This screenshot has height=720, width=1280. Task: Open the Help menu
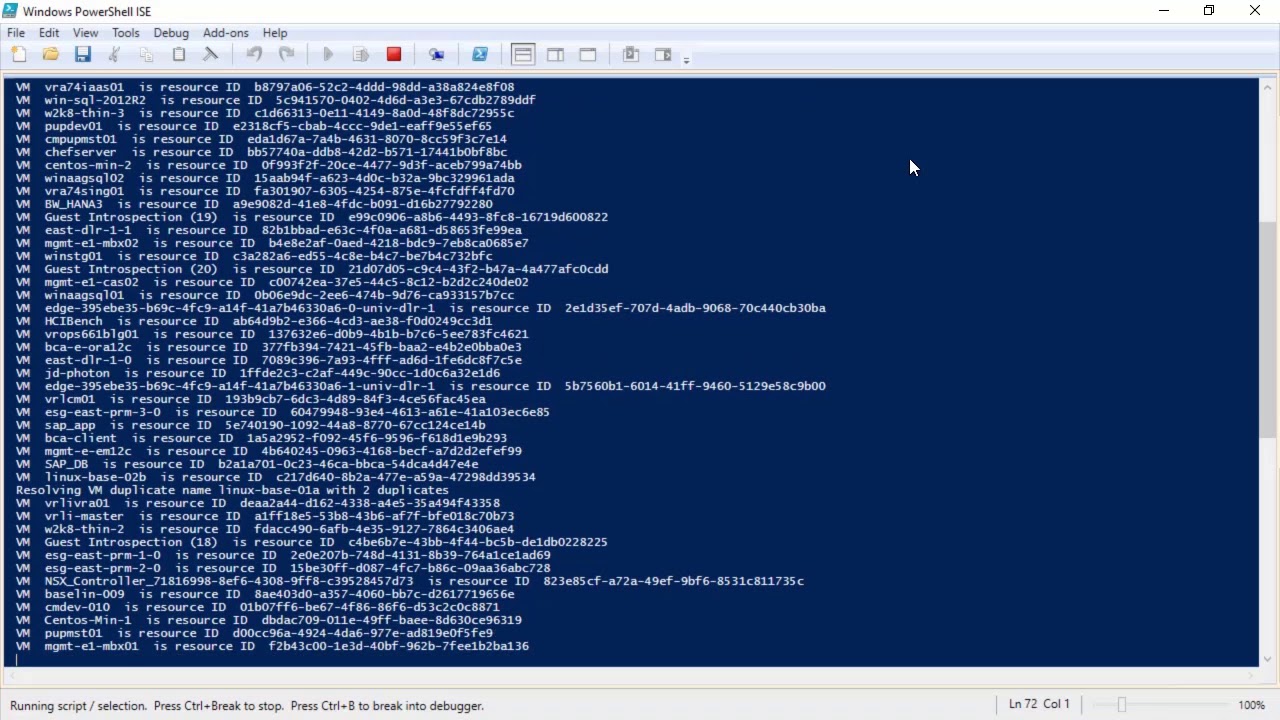coord(275,33)
